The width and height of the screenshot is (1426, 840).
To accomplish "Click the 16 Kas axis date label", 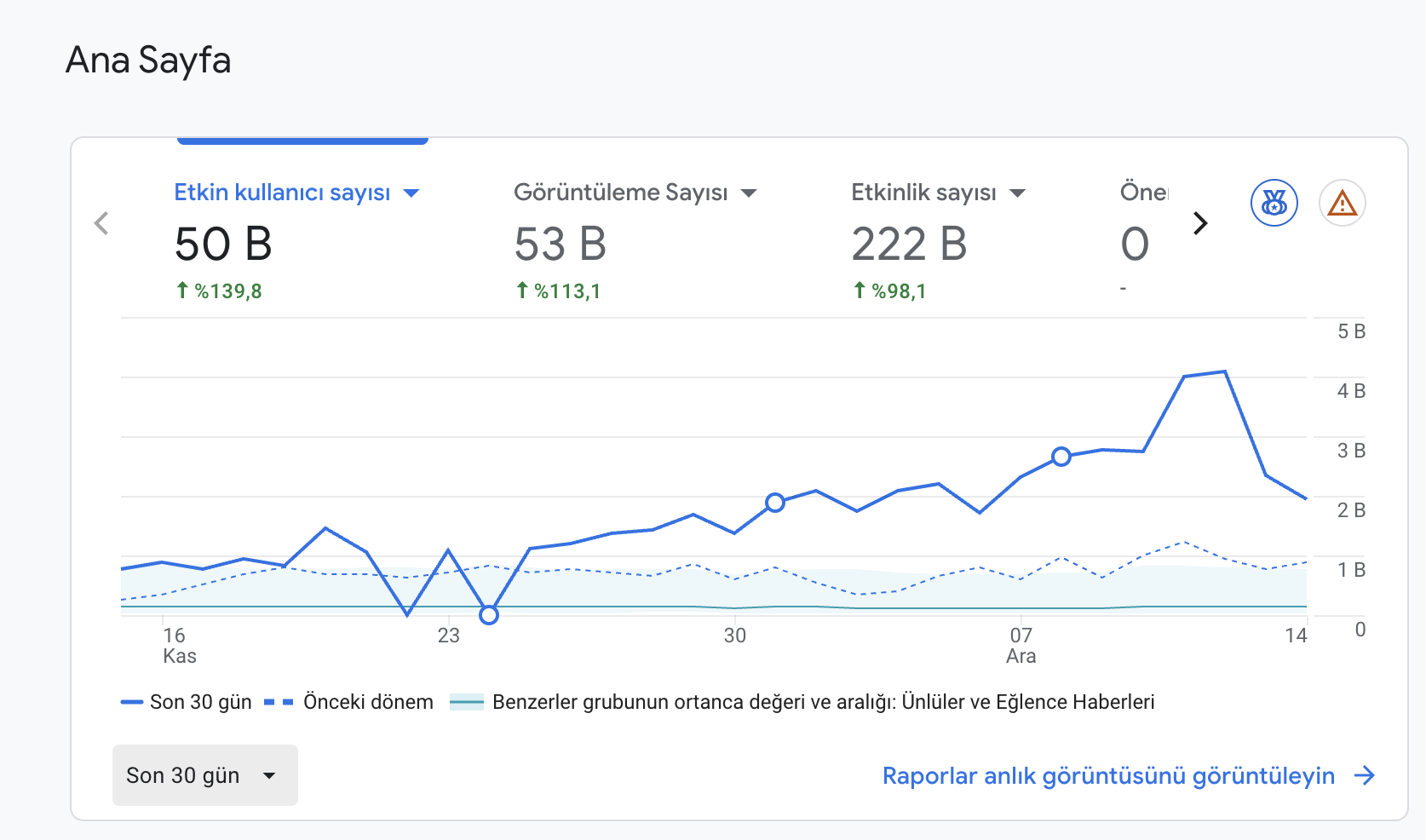I will tap(179, 645).
